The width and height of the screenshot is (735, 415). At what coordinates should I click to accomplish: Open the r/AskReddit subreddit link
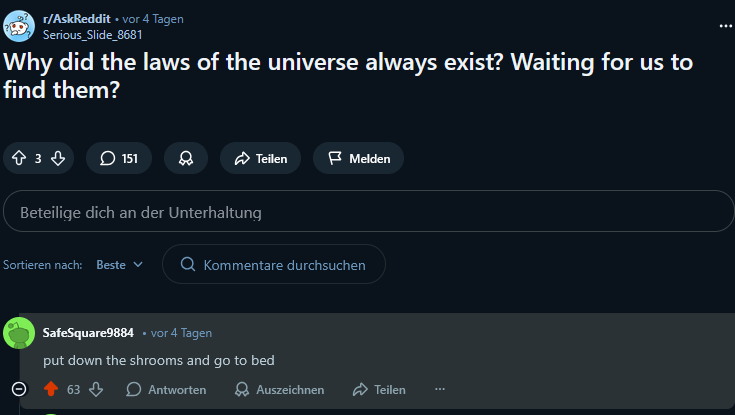pyautogui.click(x=76, y=19)
